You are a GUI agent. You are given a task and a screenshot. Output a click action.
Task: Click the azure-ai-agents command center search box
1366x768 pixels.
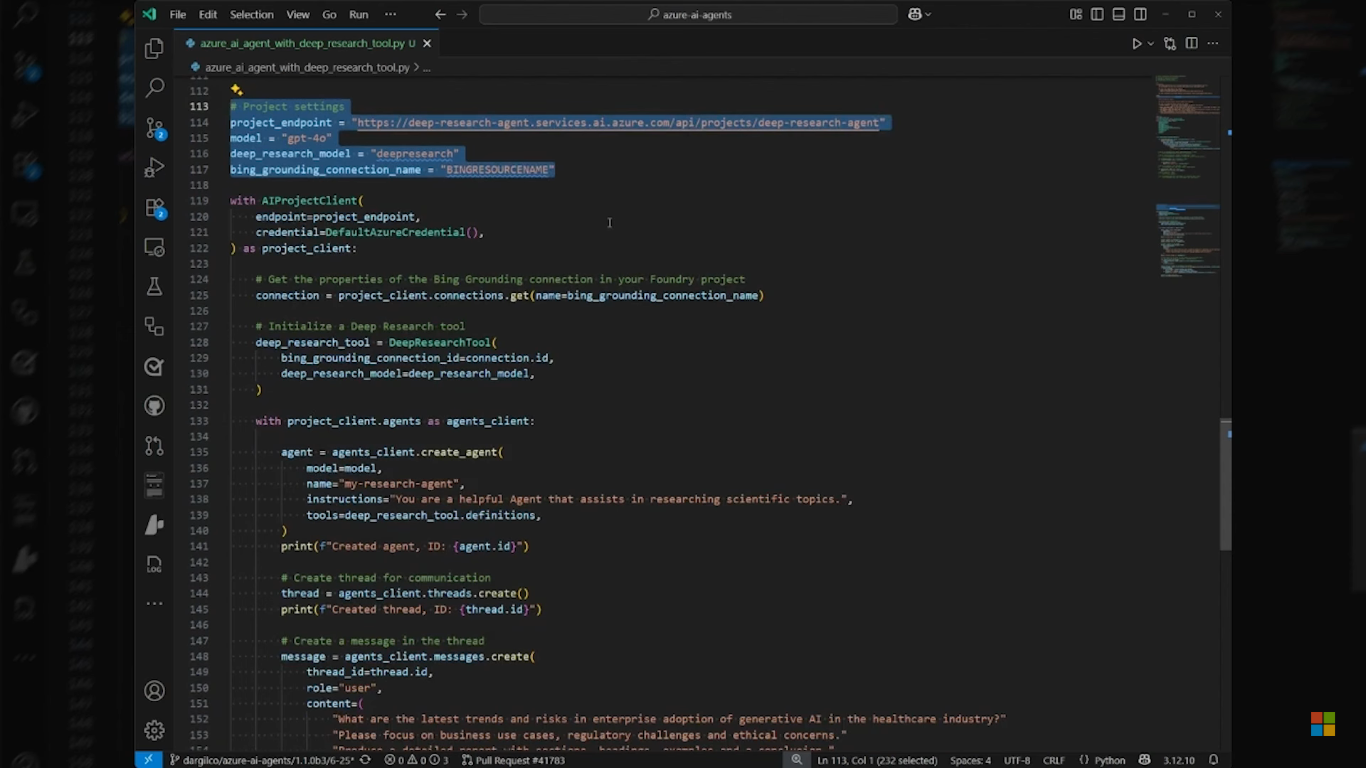pyautogui.click(x=689, y=14)
